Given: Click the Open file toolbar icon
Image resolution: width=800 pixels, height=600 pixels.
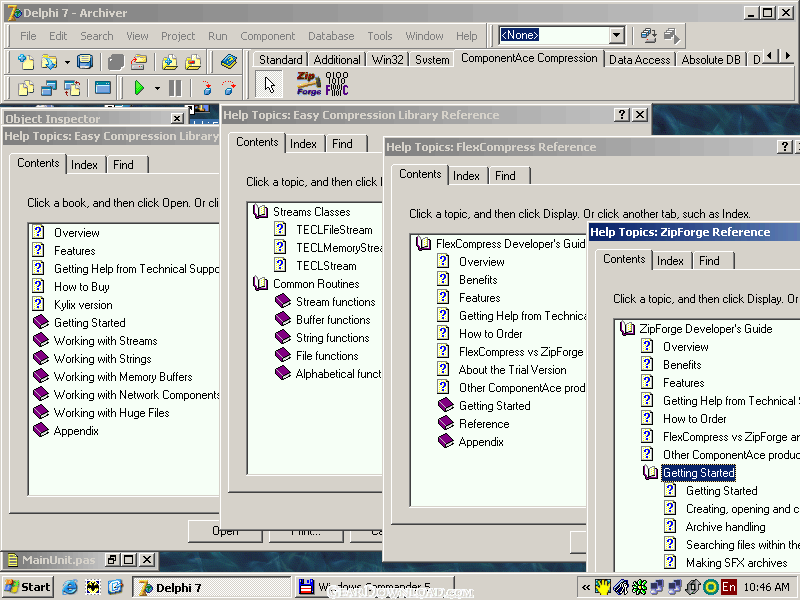Looking at the screenshot, I should [x=49, y=62].
